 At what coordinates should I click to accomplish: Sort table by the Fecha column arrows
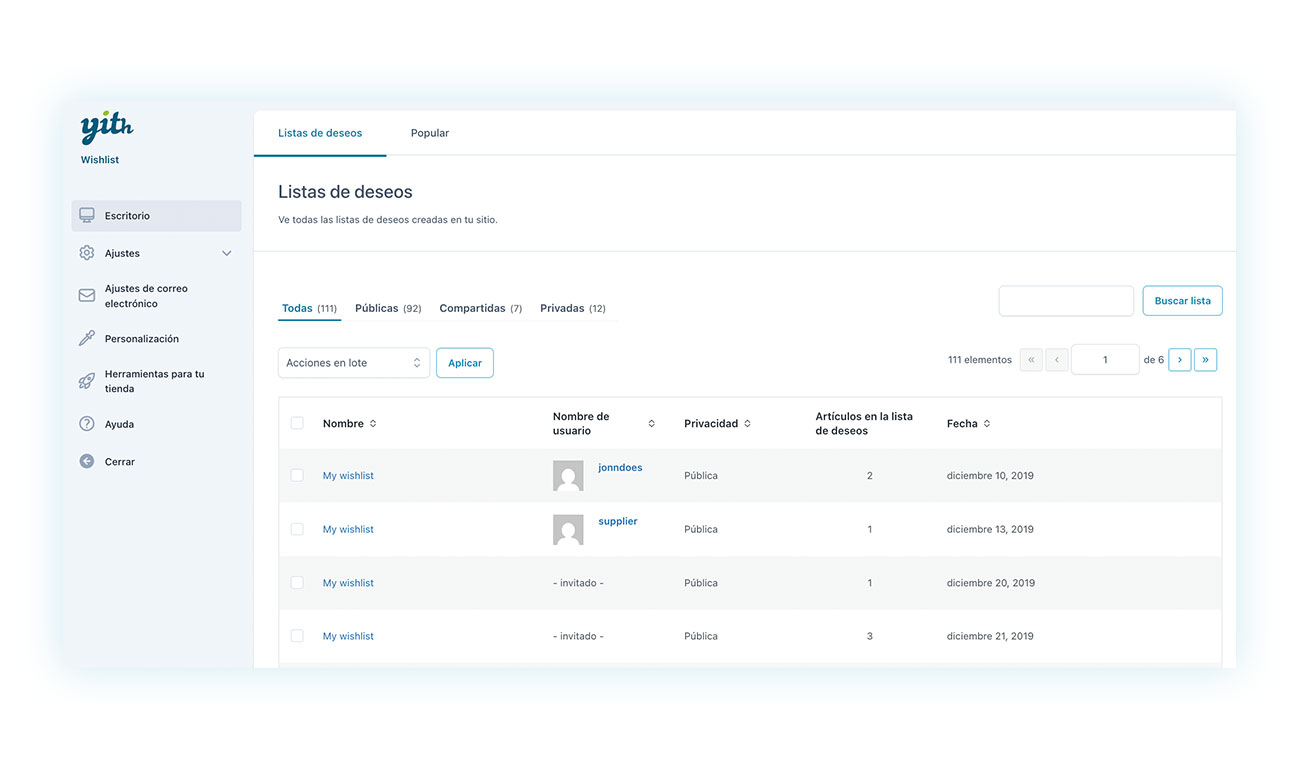pyautogui.click(x=987, y=424)
